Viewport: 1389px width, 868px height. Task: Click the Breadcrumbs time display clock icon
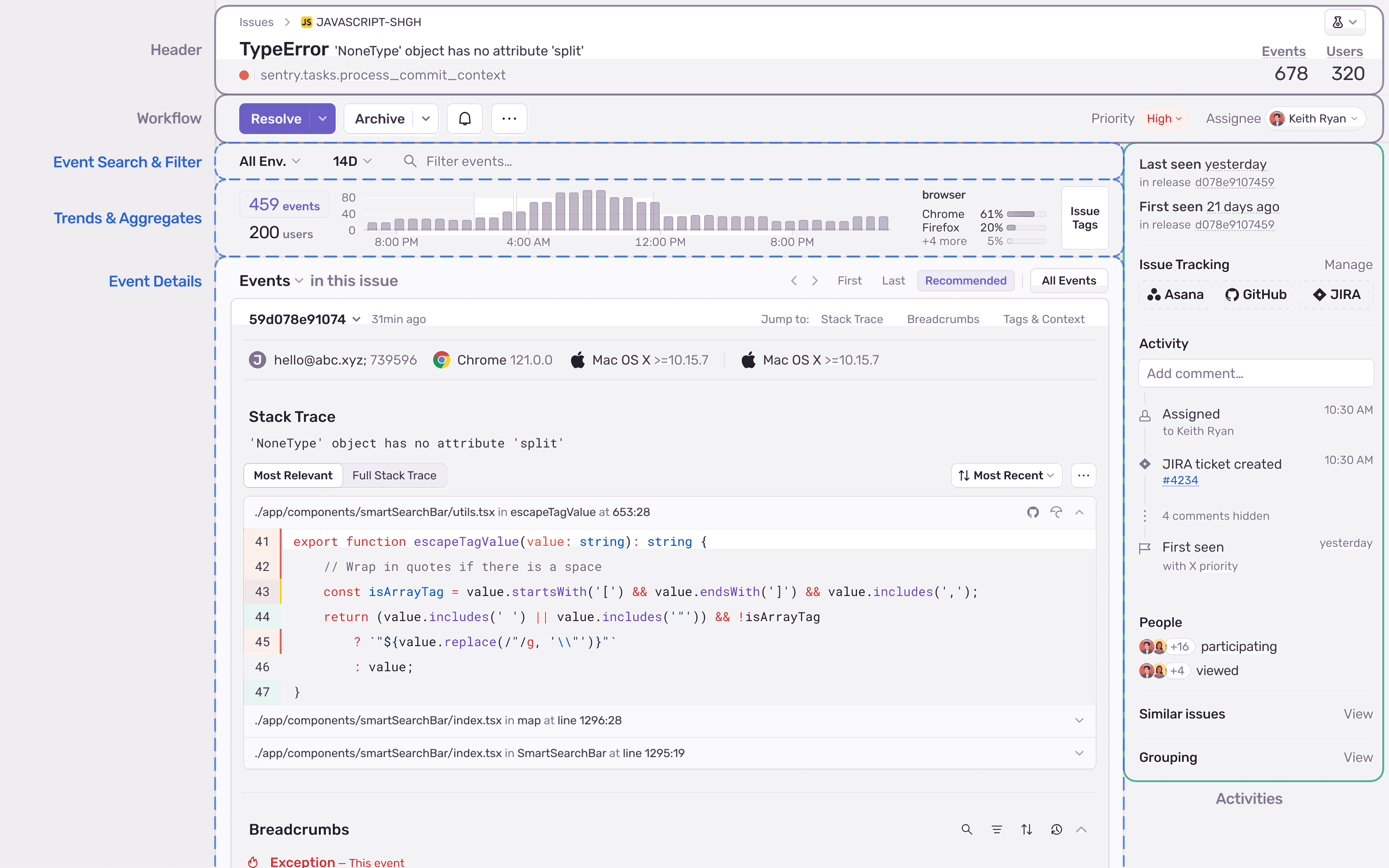coord(1056,829)
